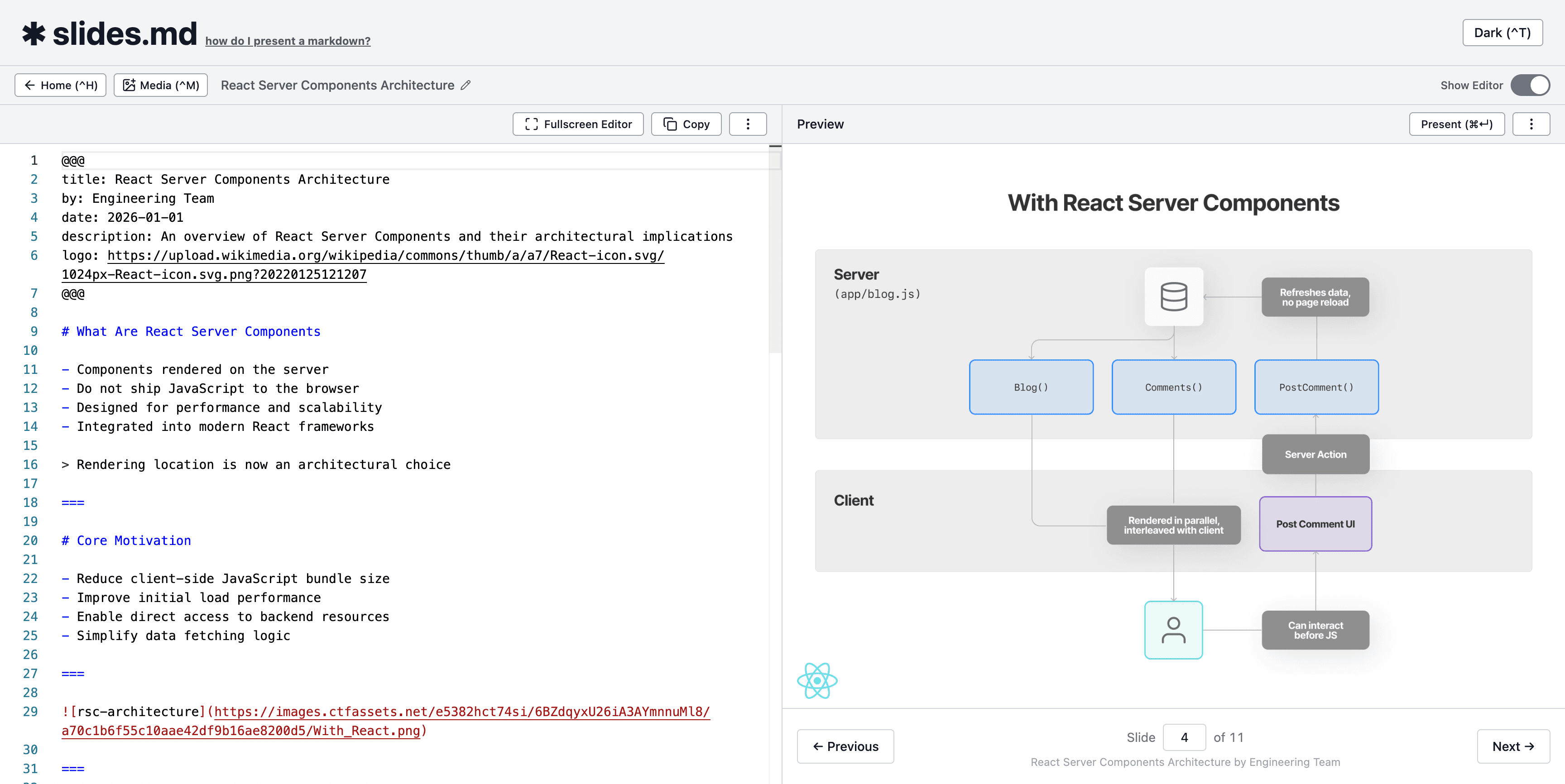The image size is (1565, 784).
Task: Open 'how do I present a markdown?' link
Action: click(288, 41)
